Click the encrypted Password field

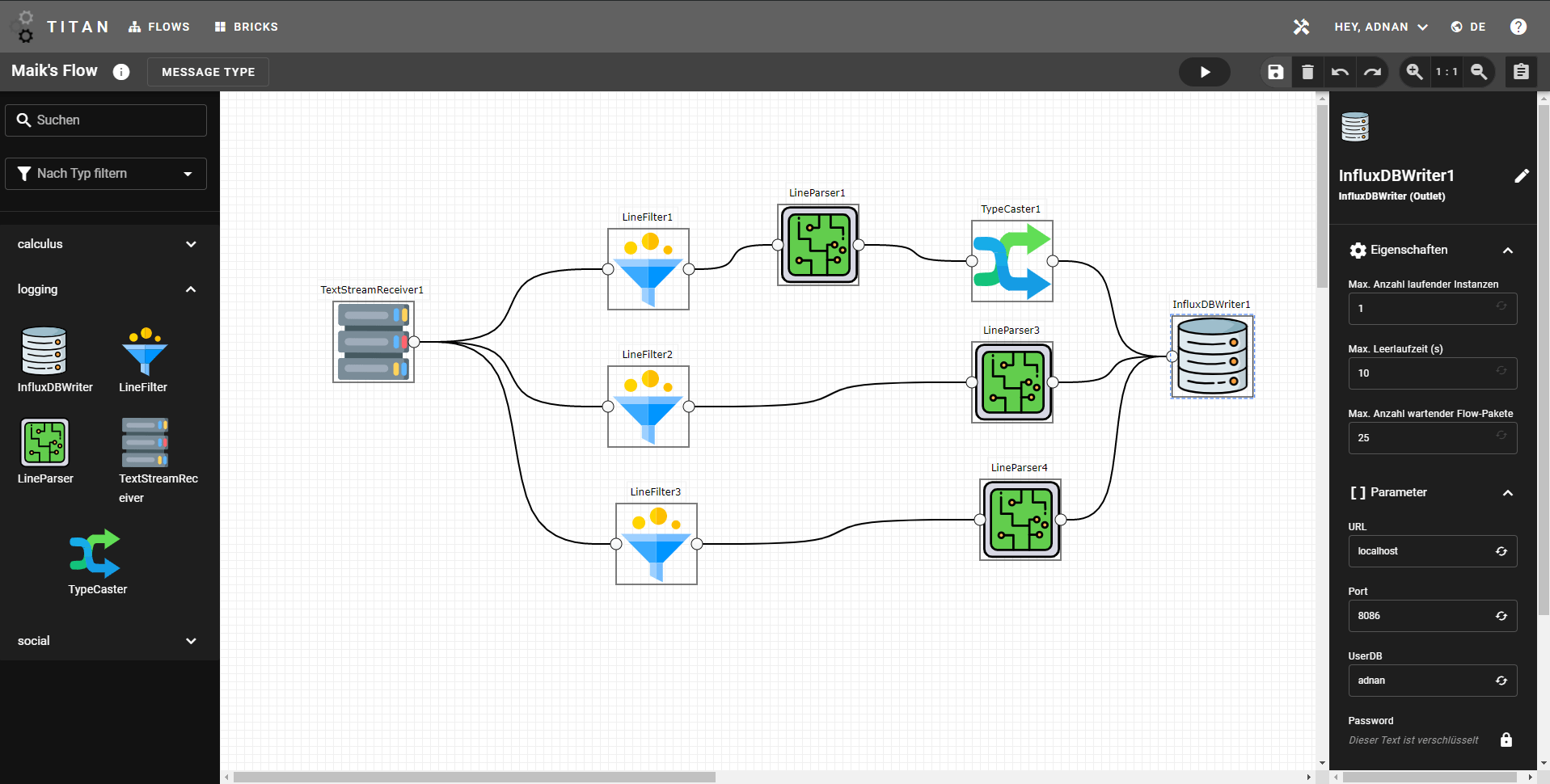coord(1413,740)
